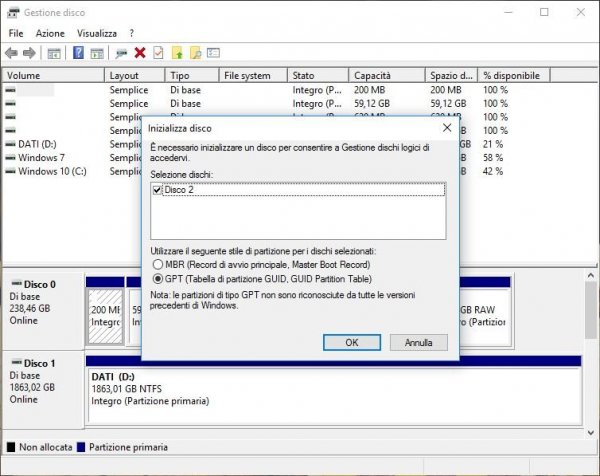Image resolution: width=600 pixels, height=476 pixels.
Task: Click the checkmark properties toolbar icon
Action: [x=158, y=53]
